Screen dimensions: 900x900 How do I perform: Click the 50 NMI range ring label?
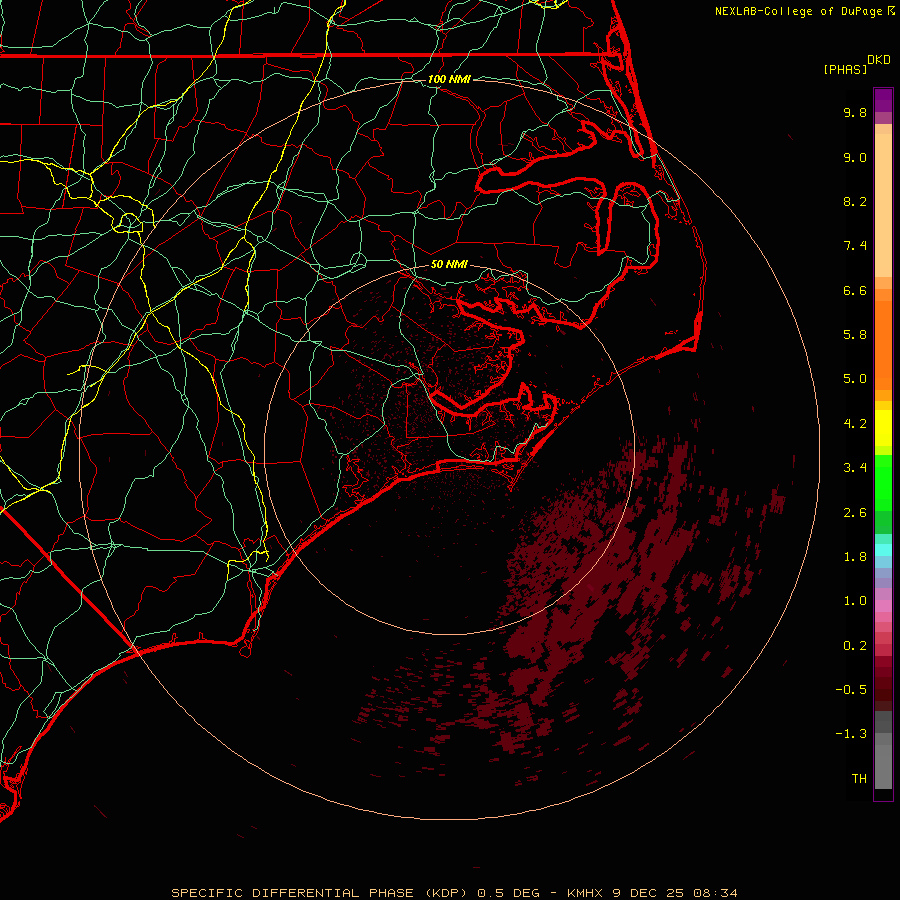click(449, 264)
